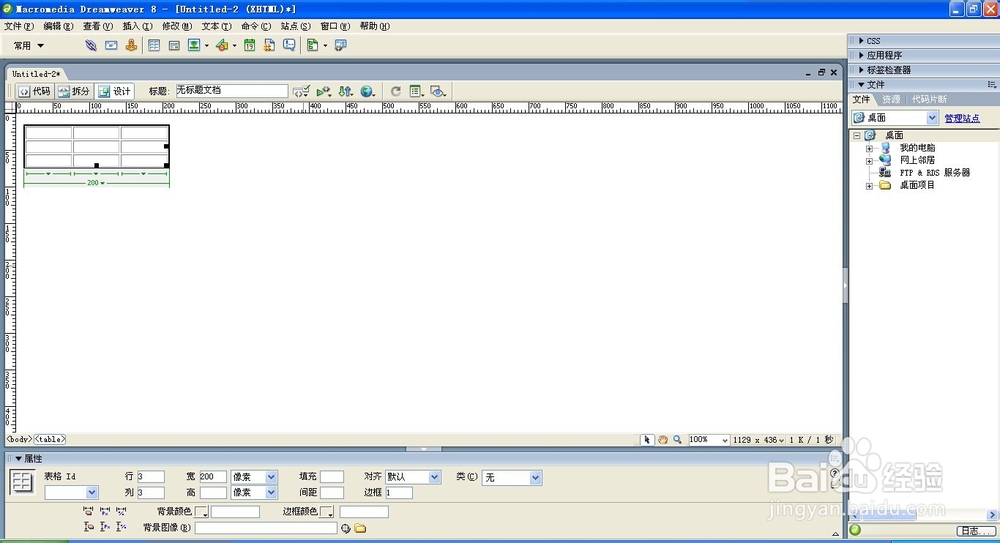Open the 100% zoom level dropdown

724,440
